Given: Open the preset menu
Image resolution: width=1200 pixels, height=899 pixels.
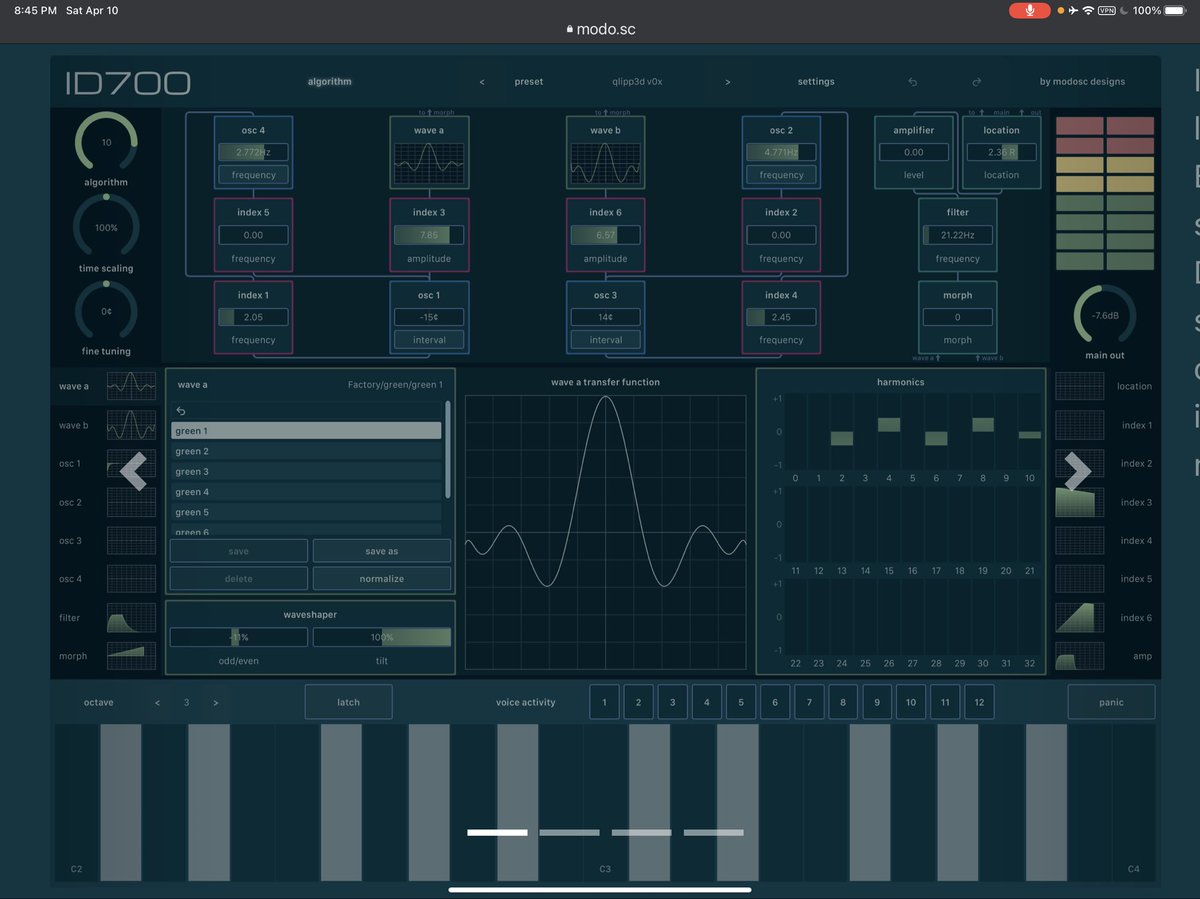Looking at the screenshot, I should [x=529, y=82].
